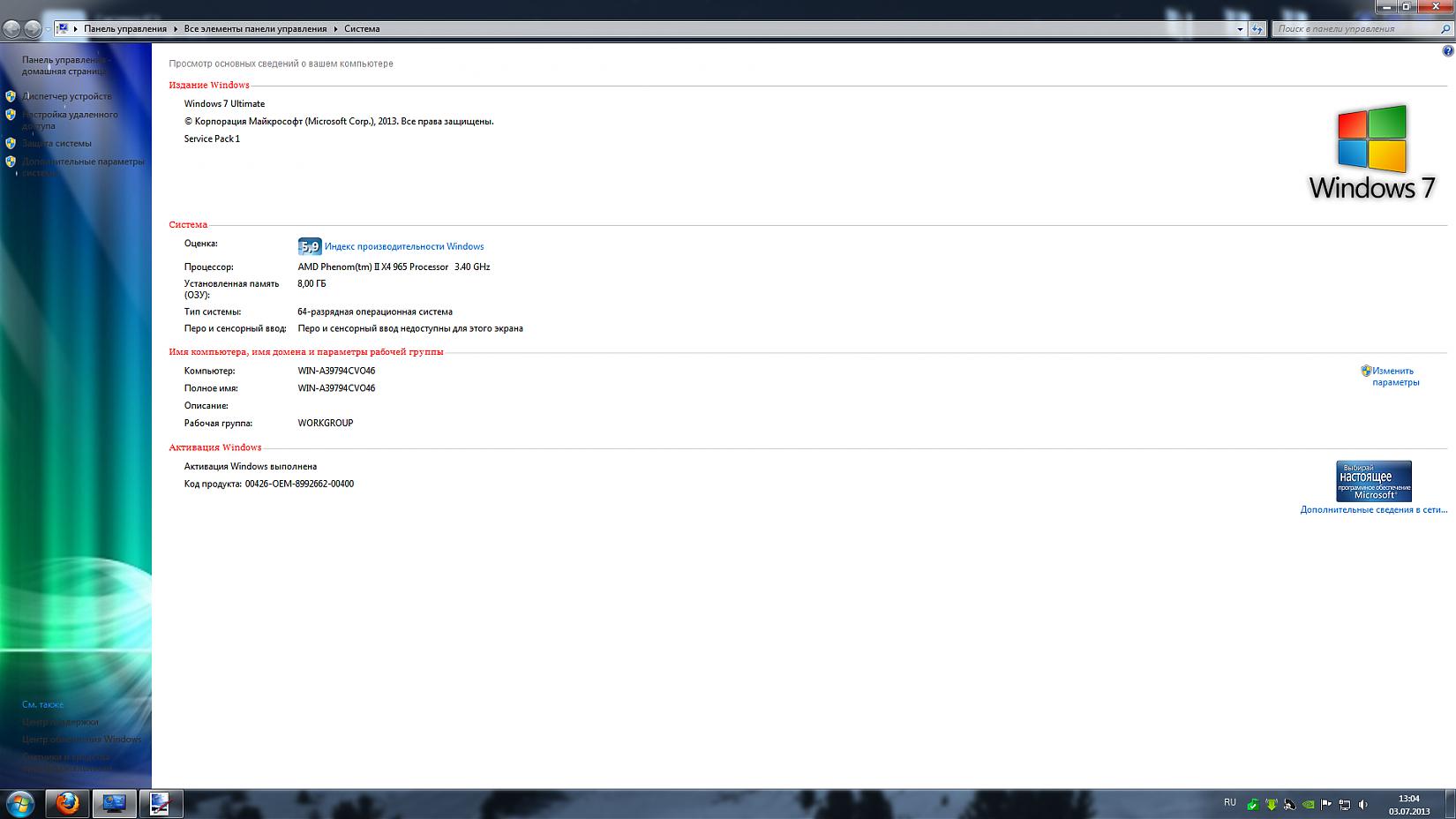This screenshot has width=1456, height=819.
Task: Click the search magnifier icon
Action: click(x=1445, y=29)
